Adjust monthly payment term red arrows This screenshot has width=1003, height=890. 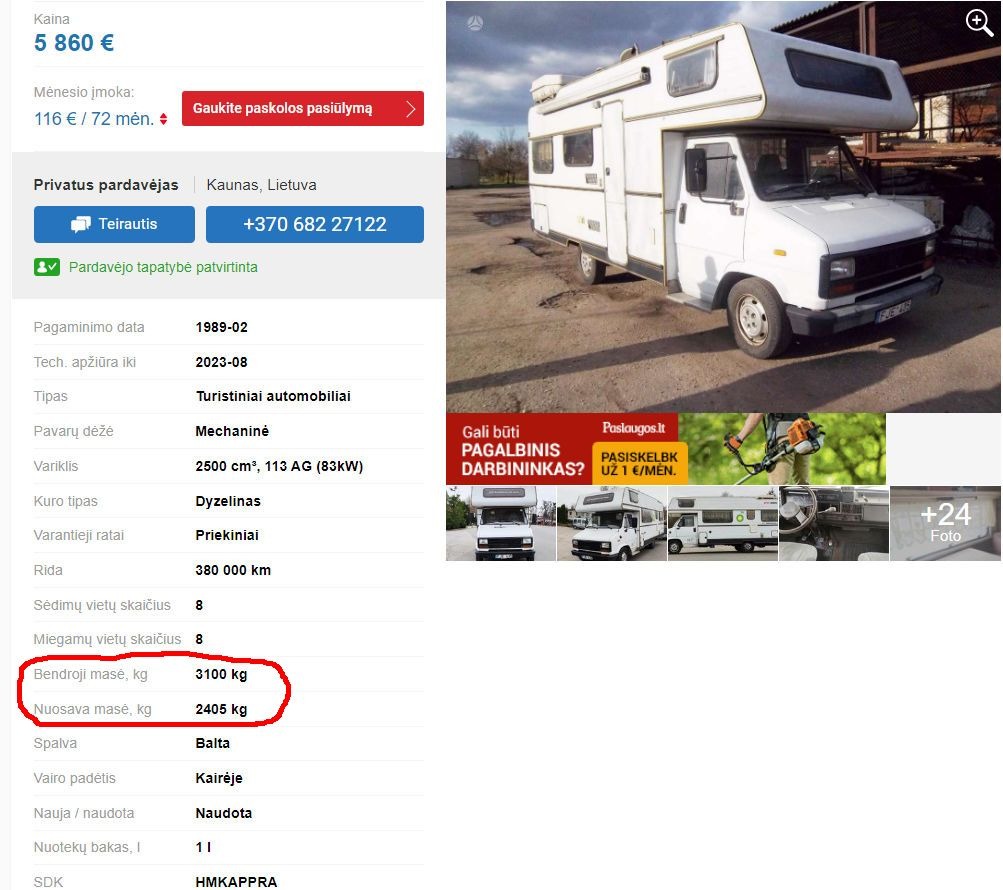point(164,119)
